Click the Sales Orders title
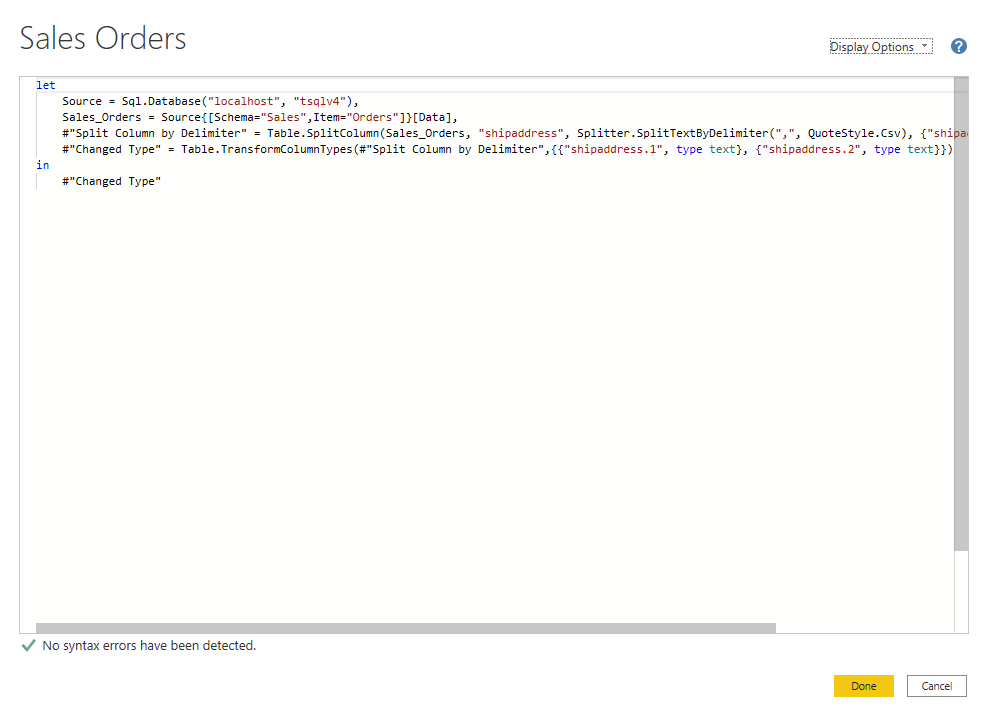 pyautogui.click(x=102, y=38)
